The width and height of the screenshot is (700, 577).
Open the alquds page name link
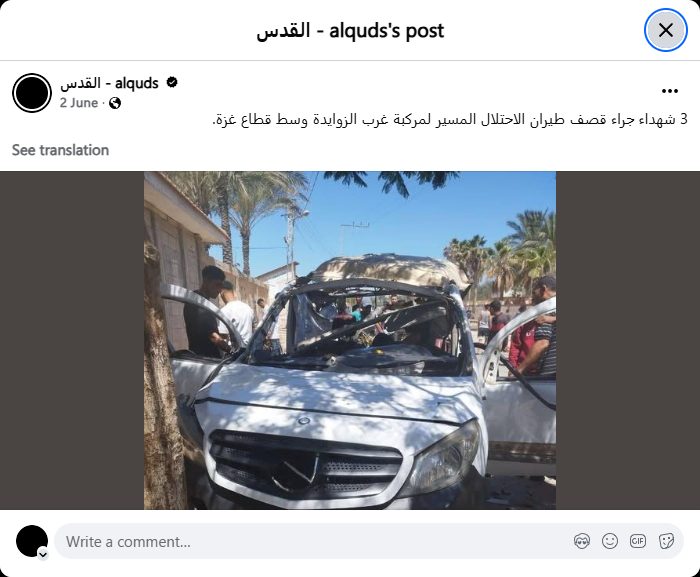point(109,83)
